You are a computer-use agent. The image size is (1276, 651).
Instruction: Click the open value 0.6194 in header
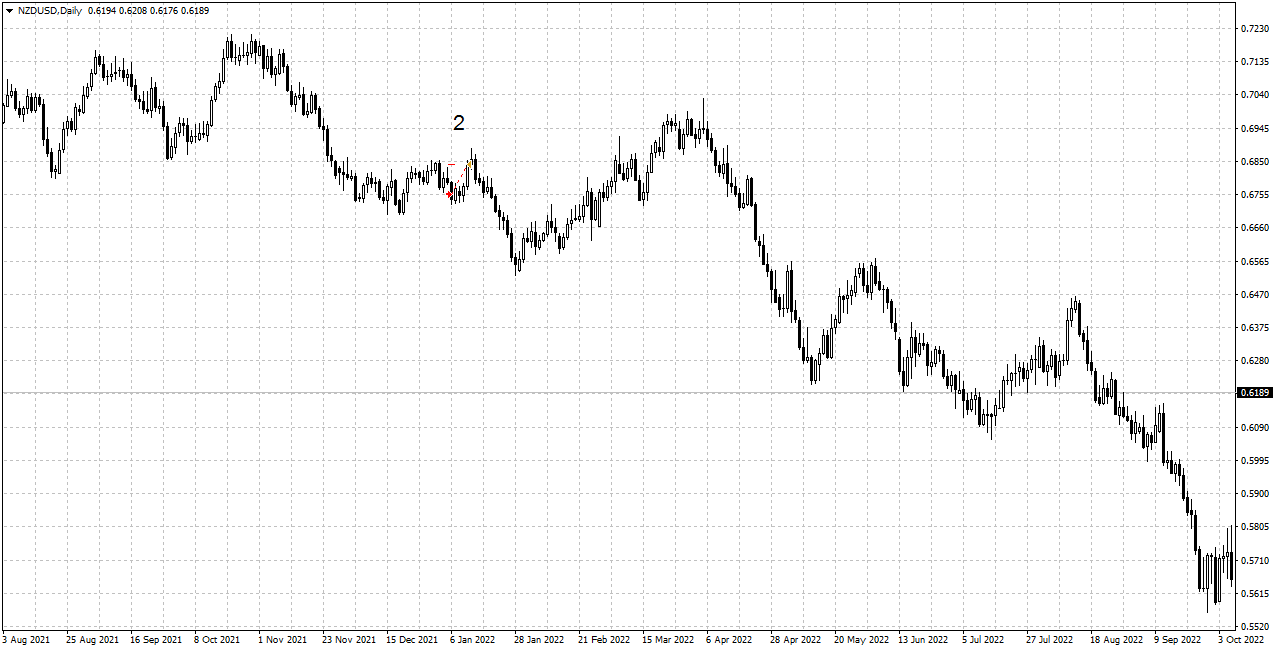(102, 9)
